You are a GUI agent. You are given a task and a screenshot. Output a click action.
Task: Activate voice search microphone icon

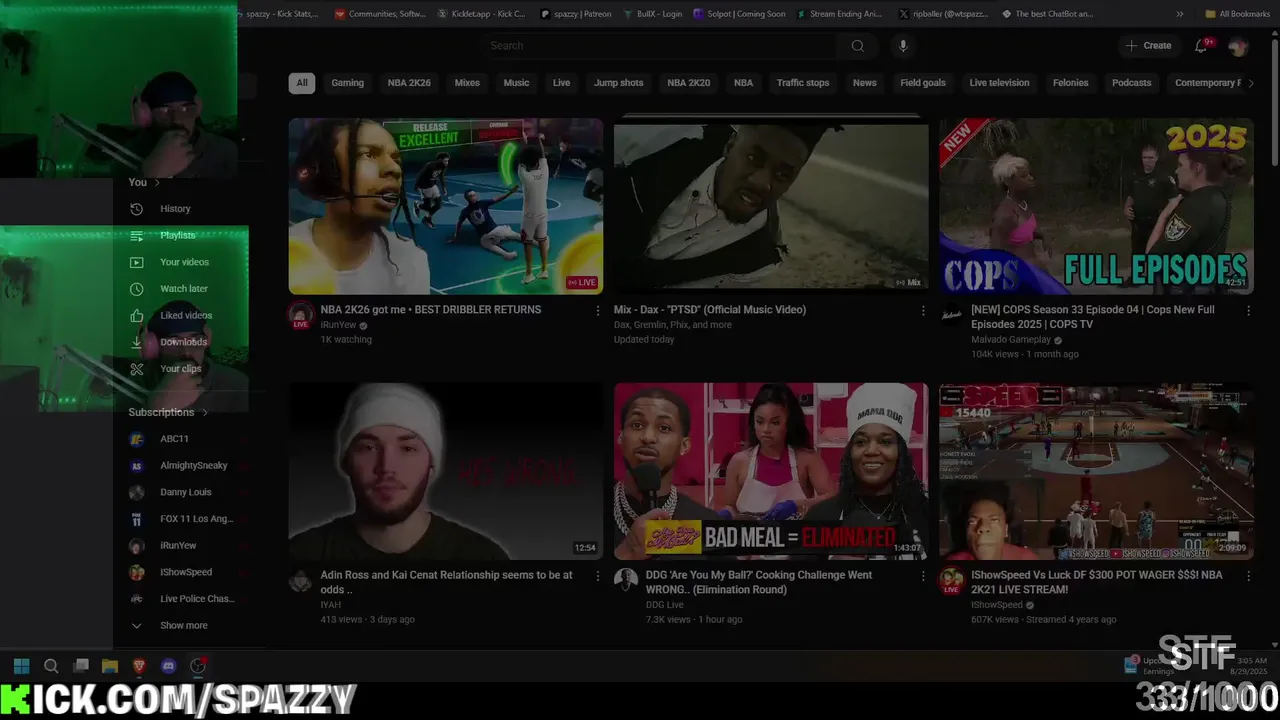(x=903, y=45)
